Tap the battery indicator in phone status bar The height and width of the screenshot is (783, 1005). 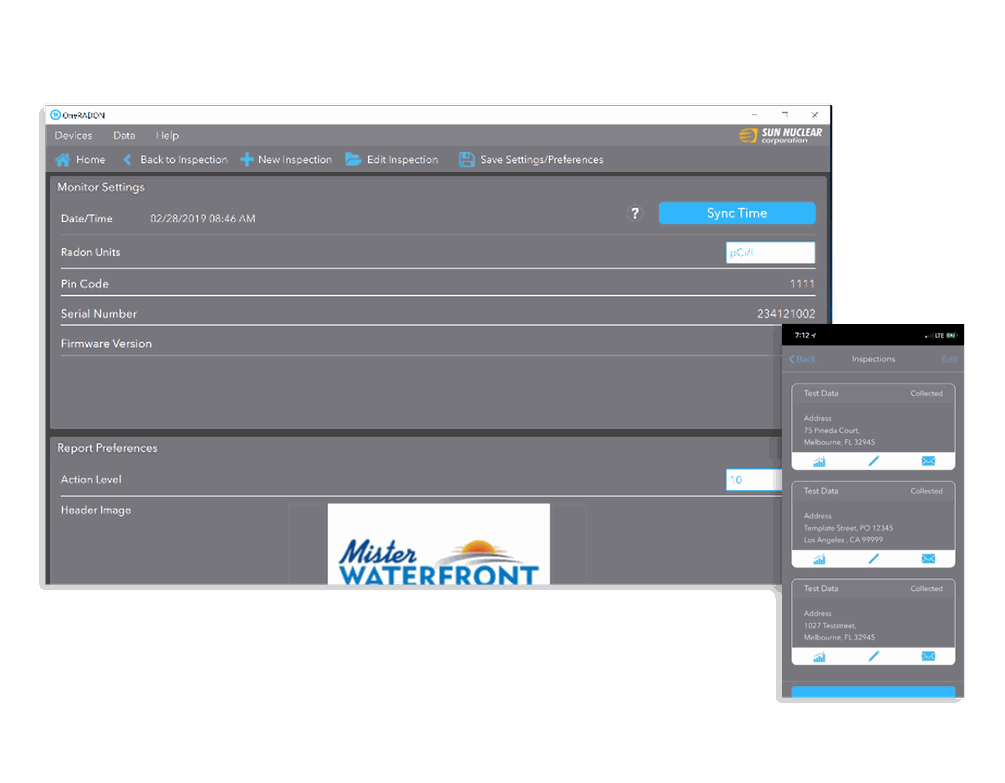tap(951, 335)
